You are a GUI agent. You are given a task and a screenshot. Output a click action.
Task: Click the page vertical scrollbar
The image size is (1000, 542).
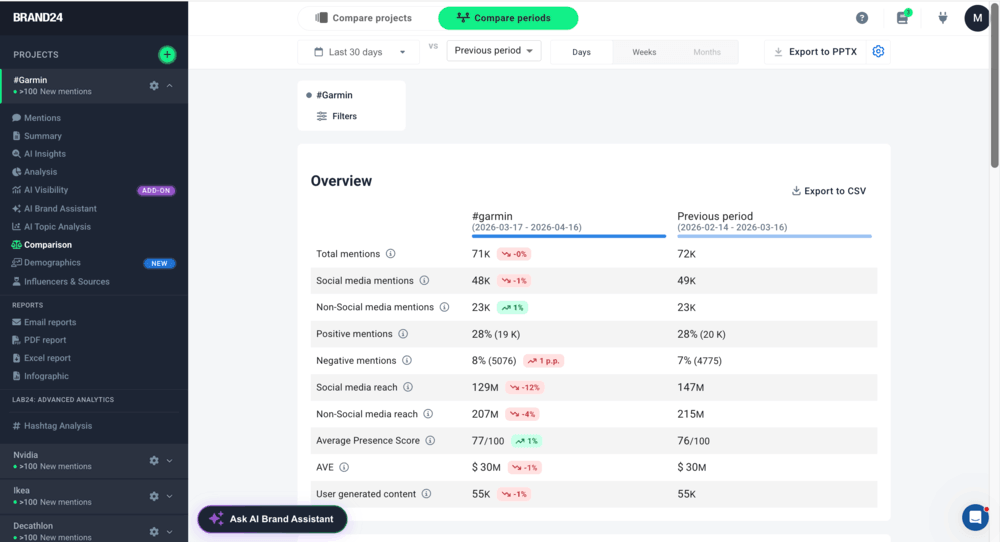click(994, 90)
